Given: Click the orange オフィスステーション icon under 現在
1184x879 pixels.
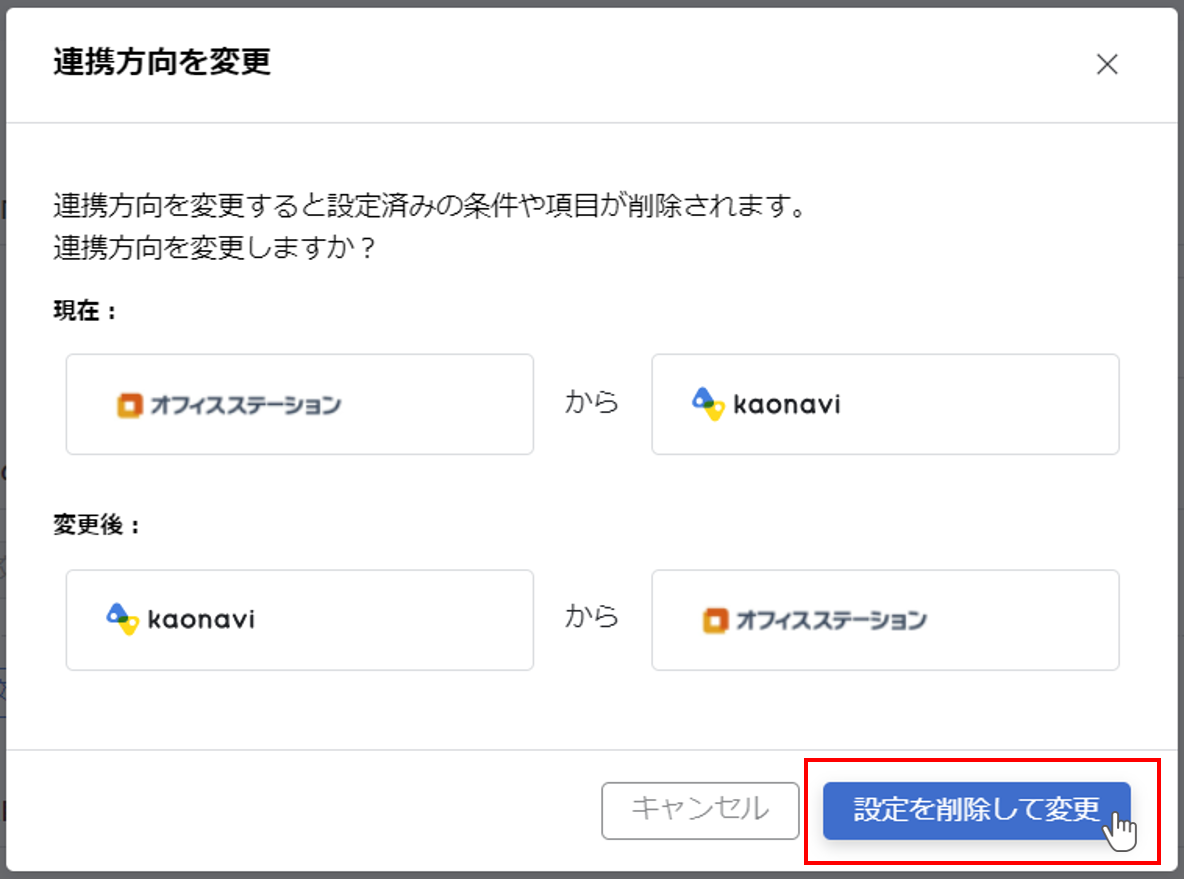Looking at the screenshot, I should click(130, 405).
